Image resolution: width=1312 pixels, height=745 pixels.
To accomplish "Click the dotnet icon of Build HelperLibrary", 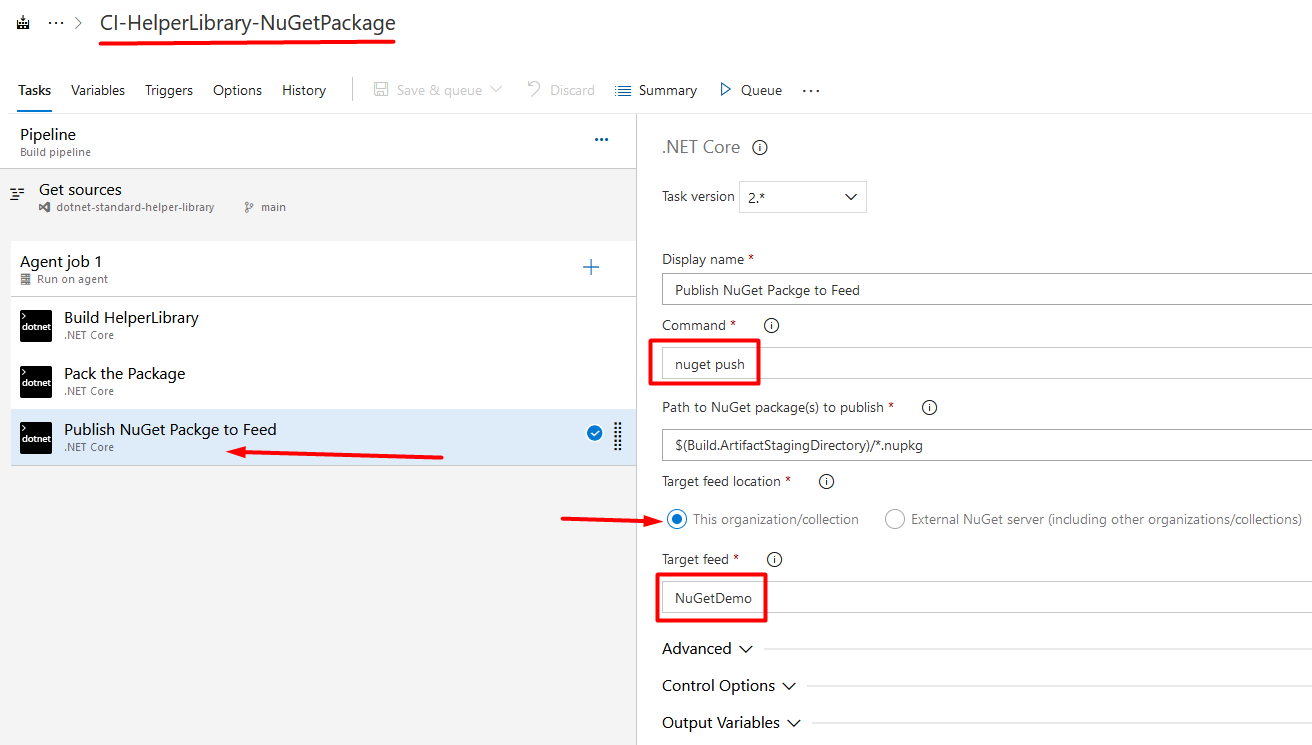I will click(36, 326).
